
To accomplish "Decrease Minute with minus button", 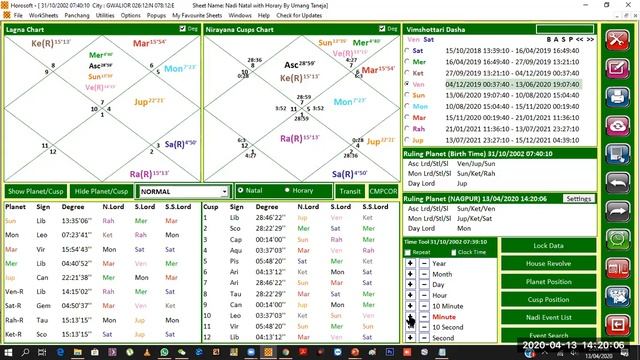I will (x=424, y=316).
